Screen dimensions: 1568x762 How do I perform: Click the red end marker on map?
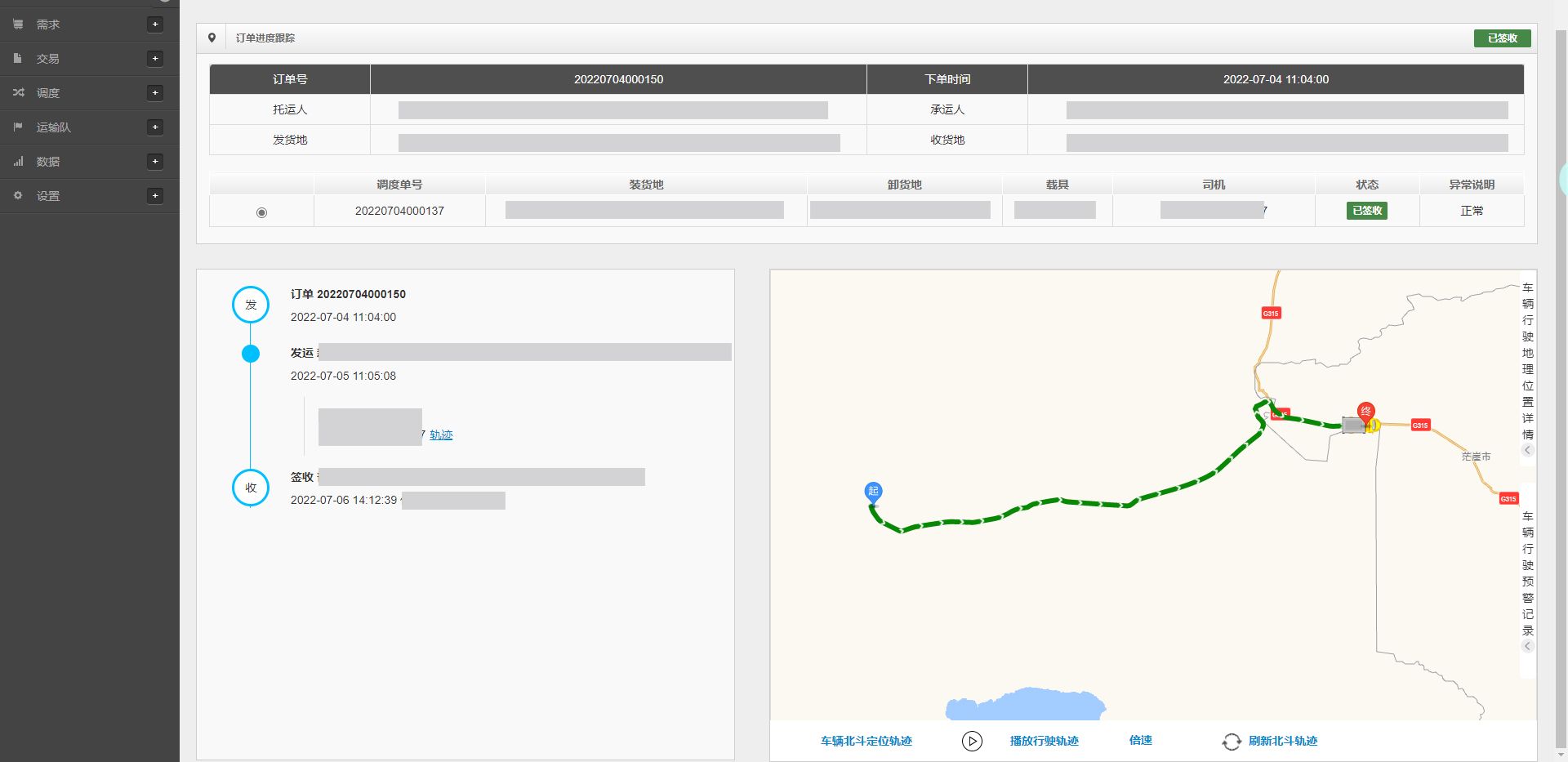click(x=1365, y=412)
